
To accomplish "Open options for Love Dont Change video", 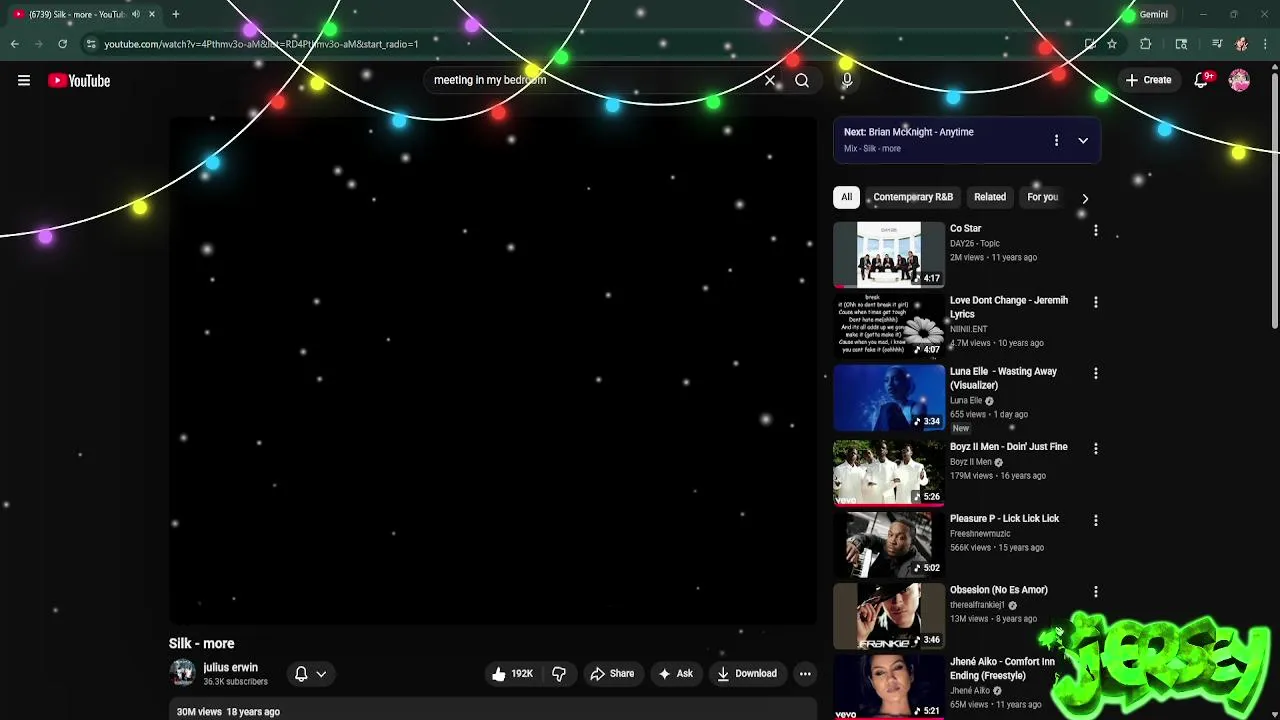I will (x=1095, y=302).
